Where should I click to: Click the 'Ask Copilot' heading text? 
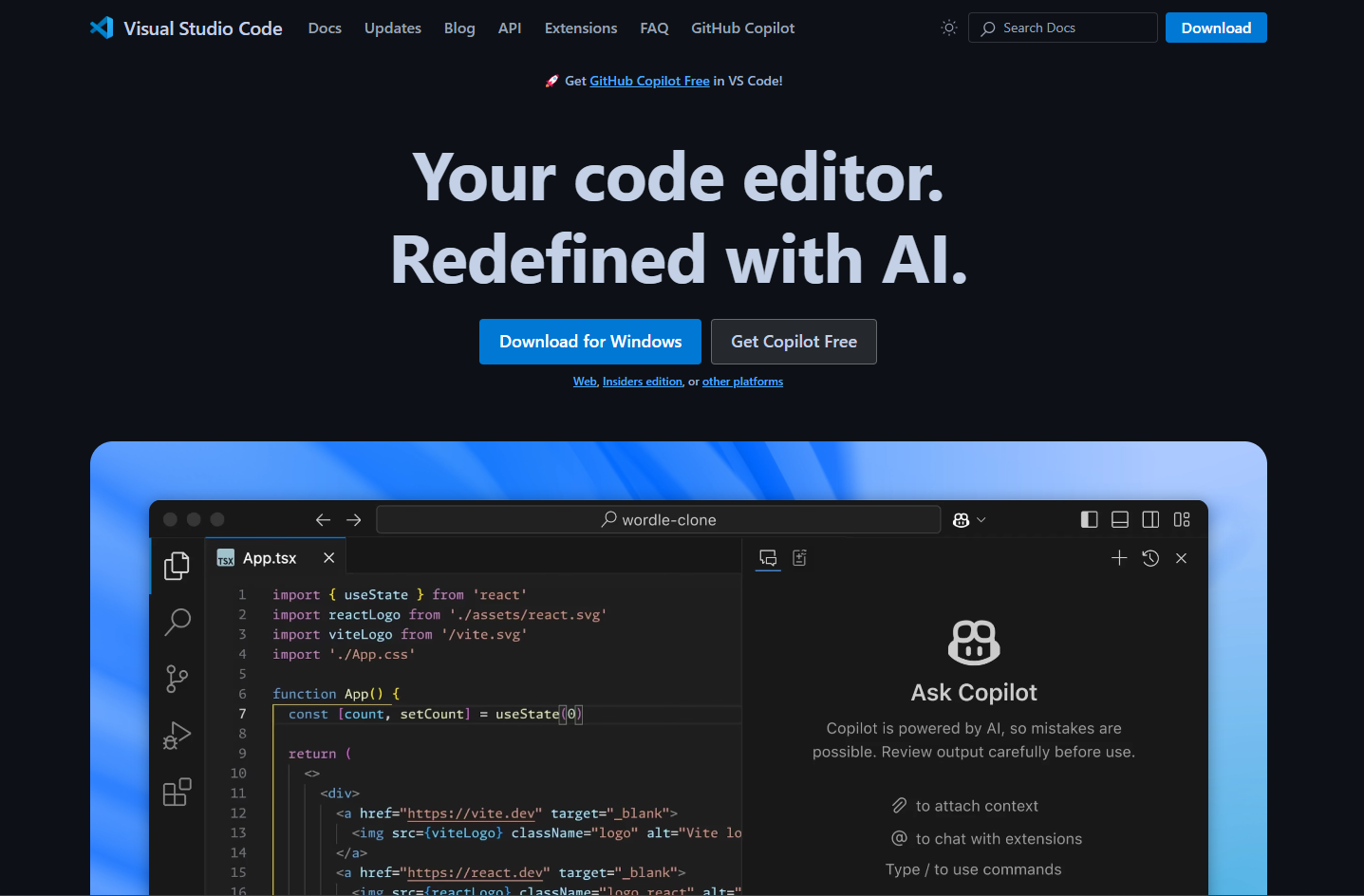point(974,692)
